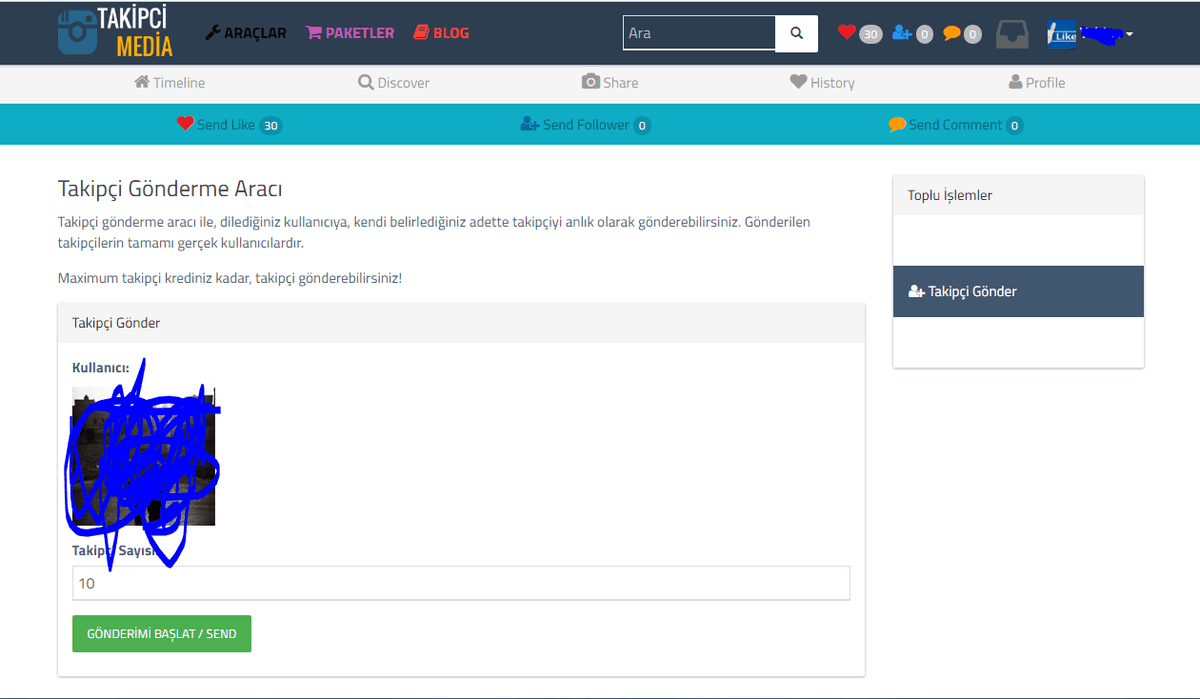The height and width of the screenshot is (699, 1200).
Task: Click the Kullanıcı profile thumbnail
Action: point(144,456)
